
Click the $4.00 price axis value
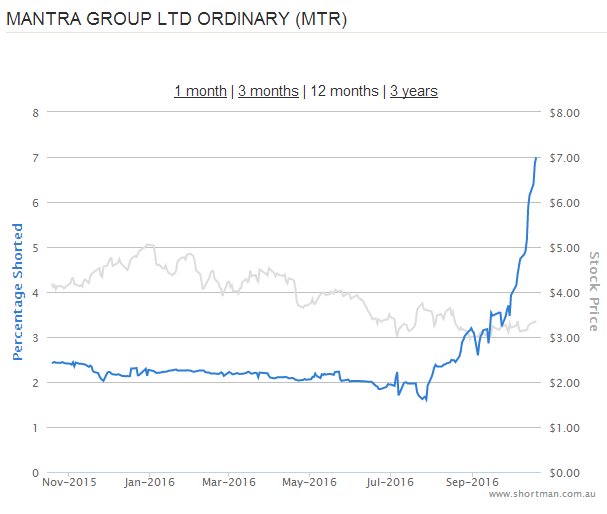[564, 293]
